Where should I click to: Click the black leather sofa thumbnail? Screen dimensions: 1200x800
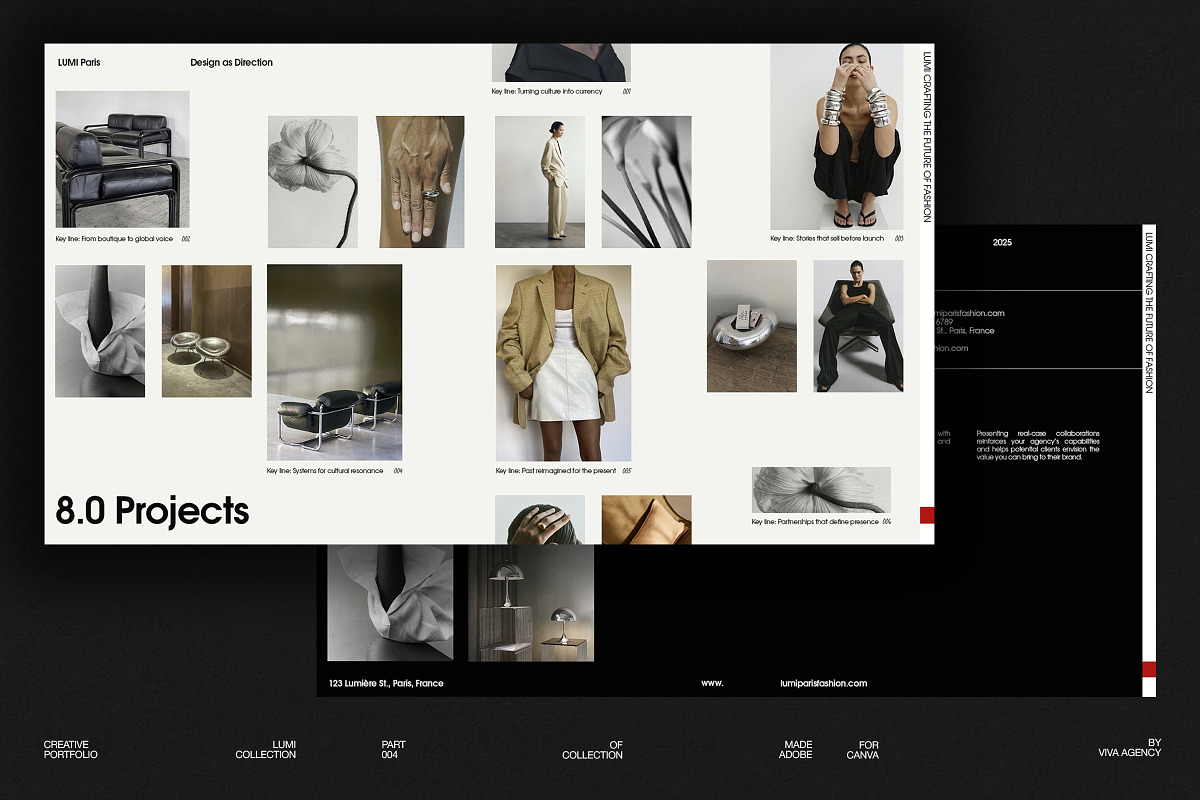click(x=122, y=160)
